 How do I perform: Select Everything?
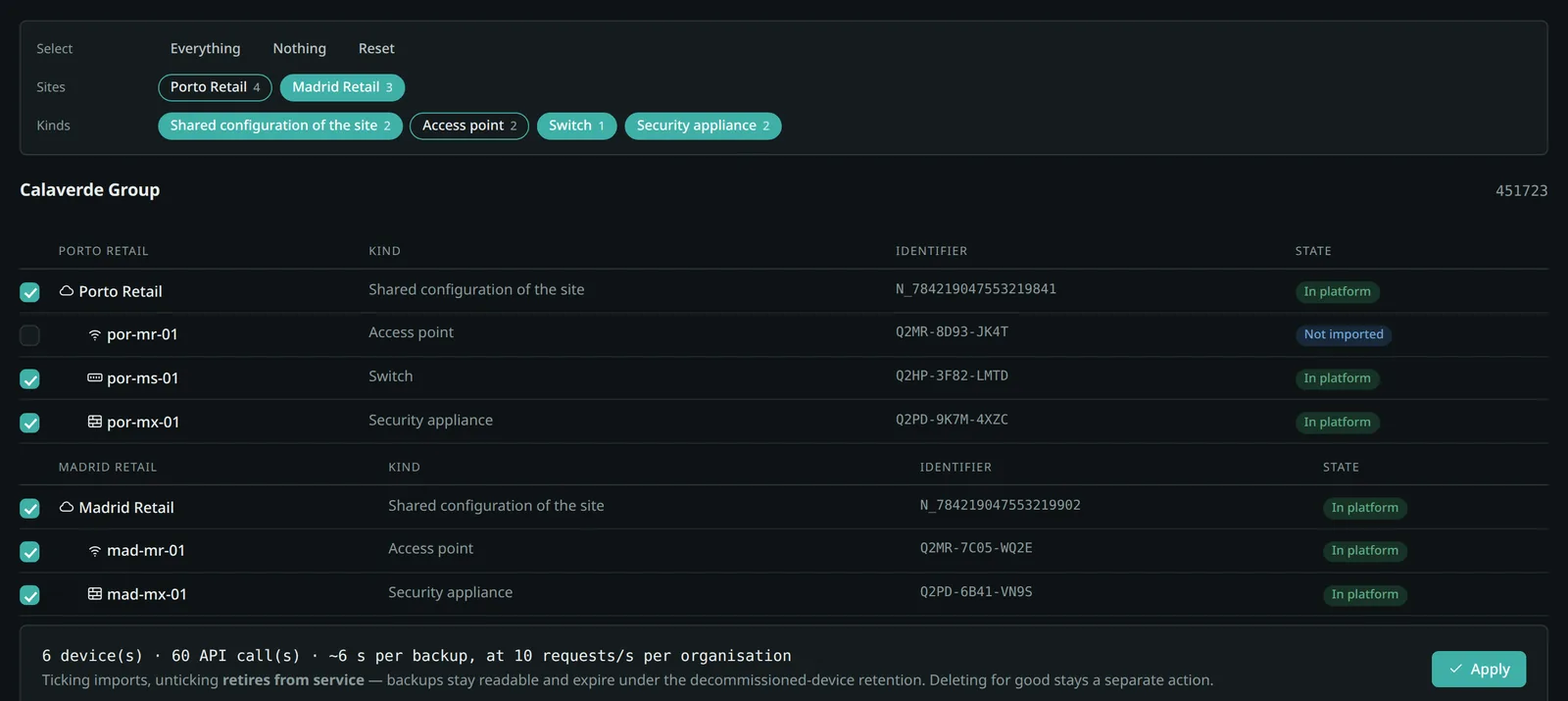coord(205,48)
